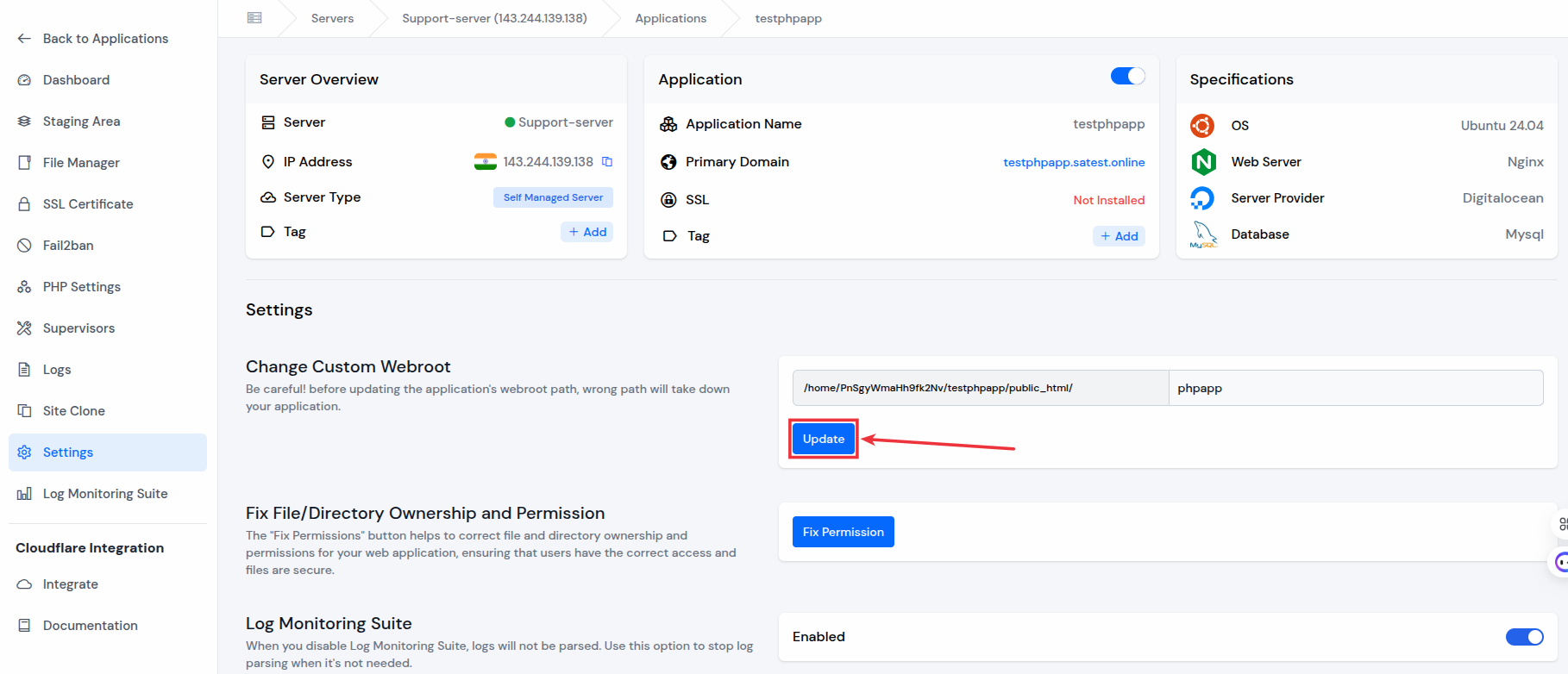Click the Supervisors tools icon

click(x=24, y=328)
